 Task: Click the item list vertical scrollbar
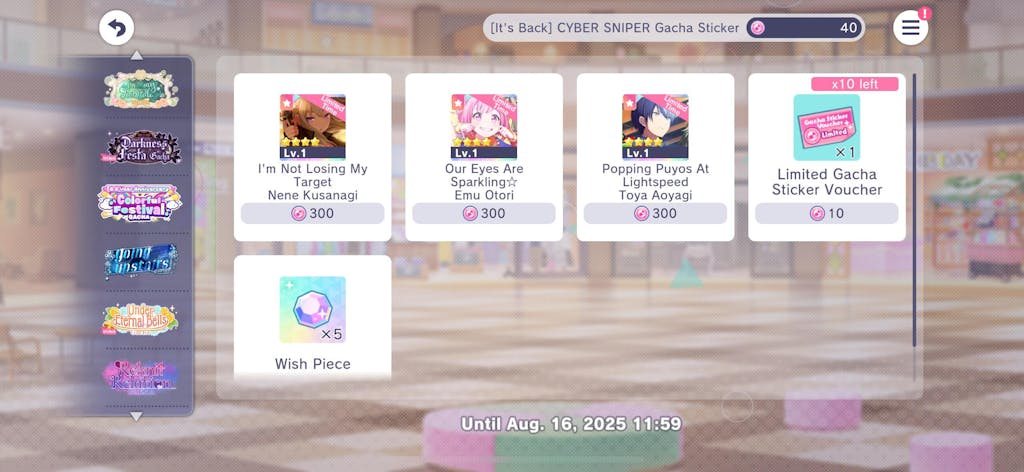[x=914, y=210]
